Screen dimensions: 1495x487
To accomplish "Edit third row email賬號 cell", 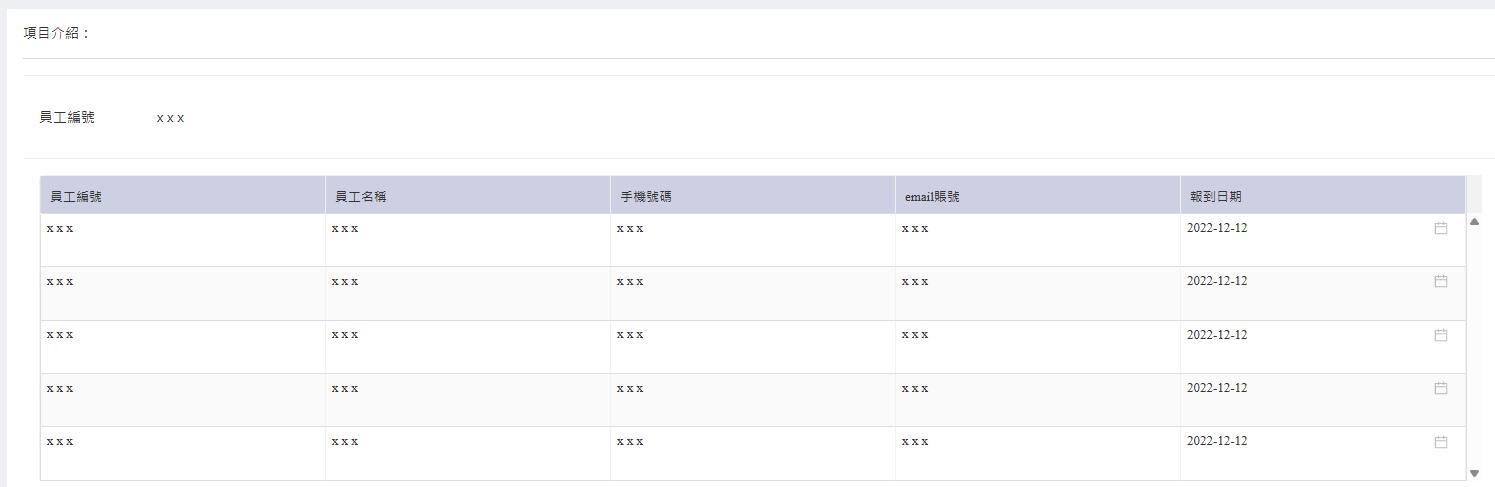I will [x=1038, y=347].
